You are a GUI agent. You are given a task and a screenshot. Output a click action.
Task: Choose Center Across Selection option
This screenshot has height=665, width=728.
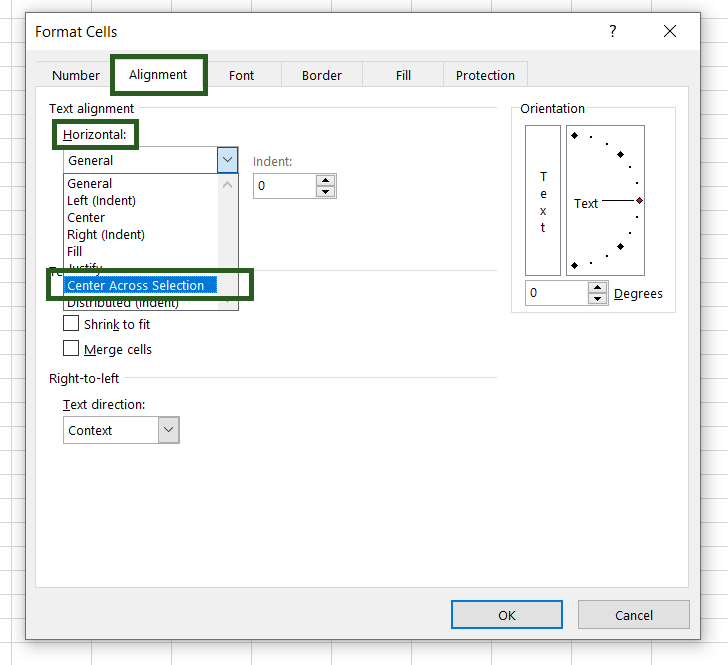(x=136, y=286)
